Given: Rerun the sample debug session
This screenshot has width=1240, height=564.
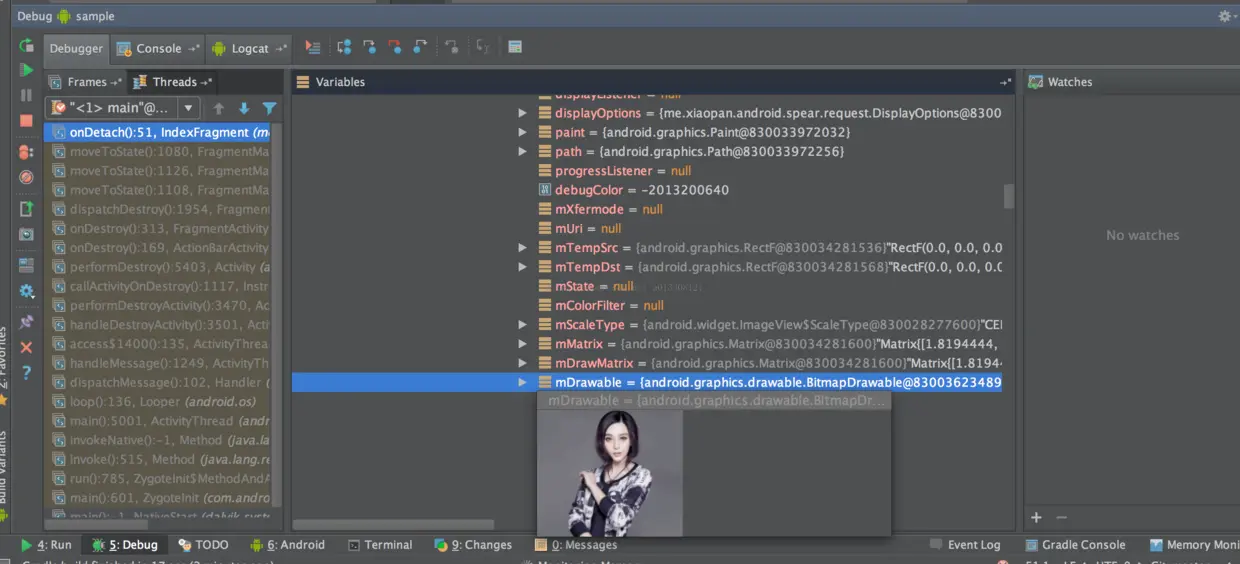Looking at the screenshot, I should [26, 46].
